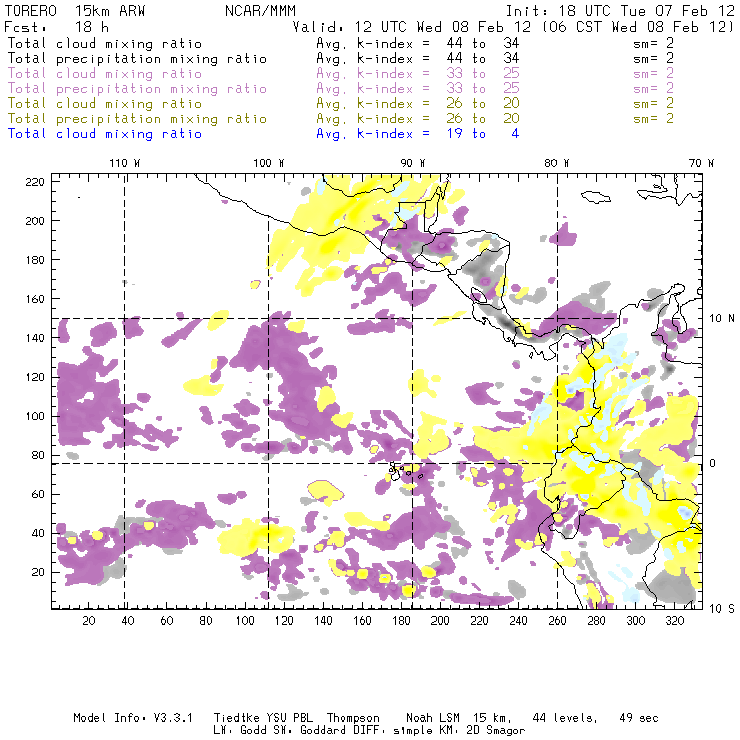Select '44 levels,' in the footer
The width and height of the screenshot is (740, 740).
(x=565, y=718)
